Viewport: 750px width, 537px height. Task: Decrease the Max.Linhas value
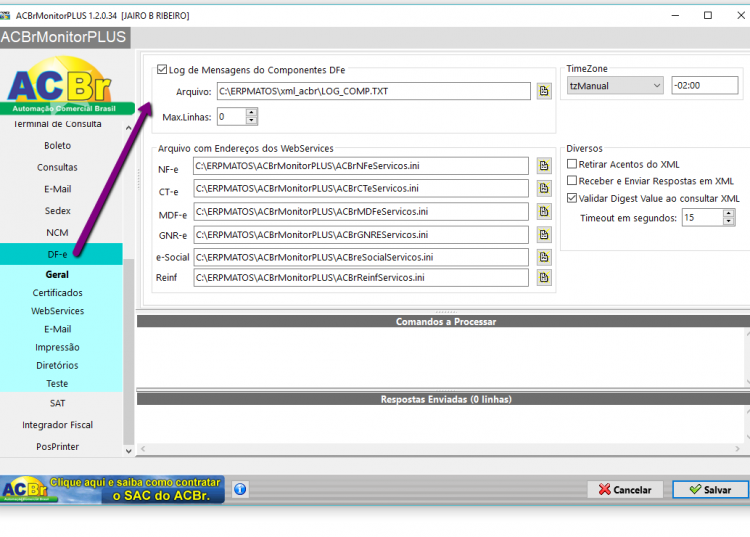(252, 121)
